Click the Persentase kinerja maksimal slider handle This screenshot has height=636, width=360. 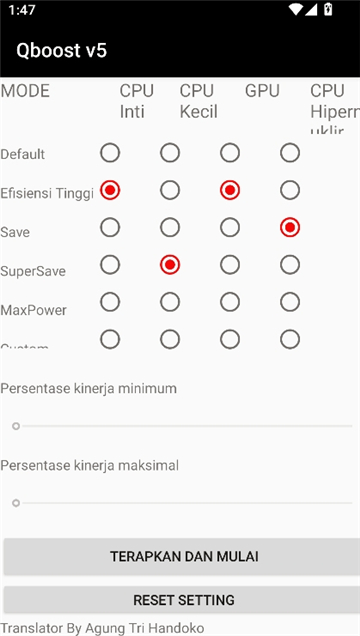click(x=16, y=503)
